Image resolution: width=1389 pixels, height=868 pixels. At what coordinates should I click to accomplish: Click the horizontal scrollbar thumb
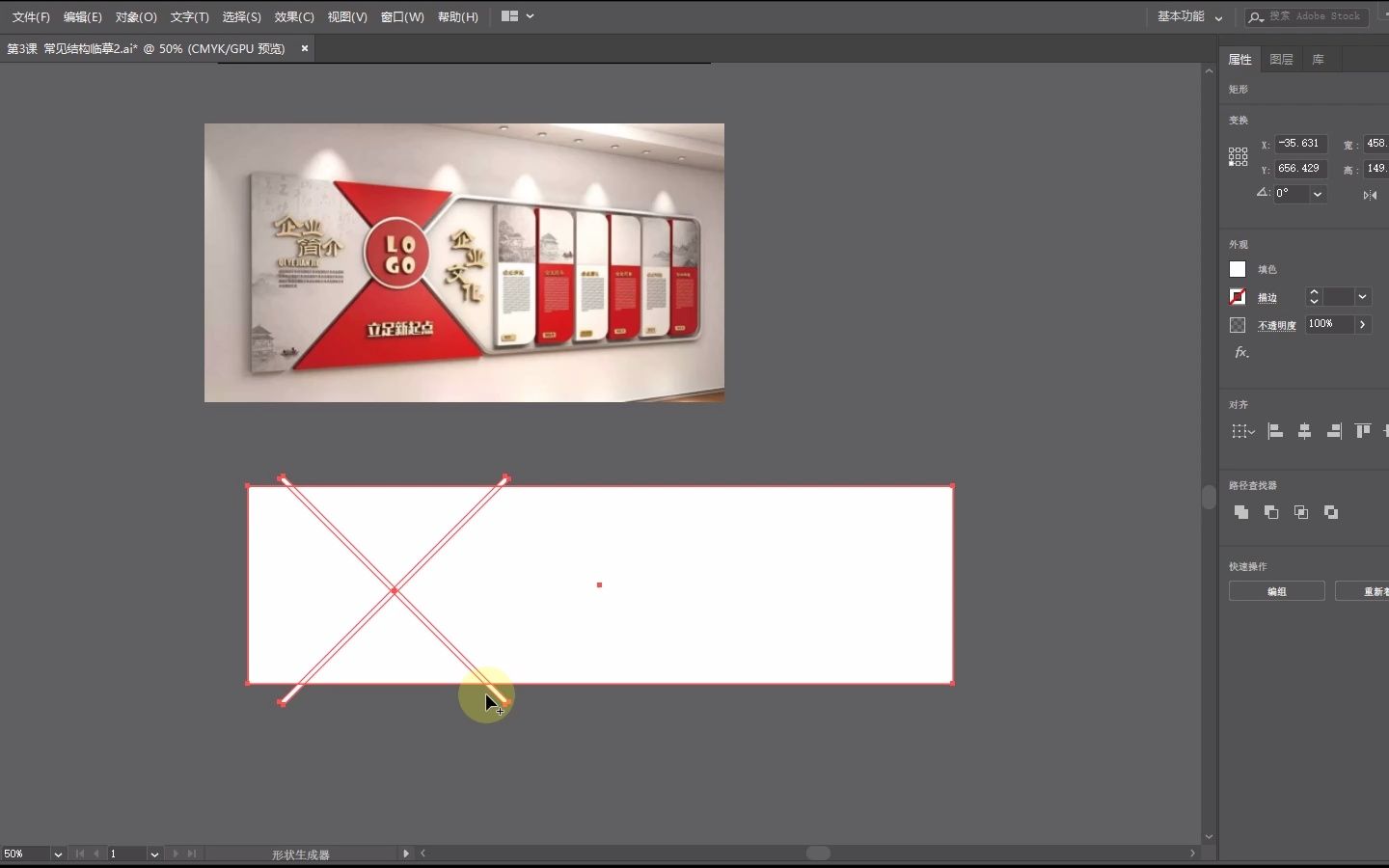click(x=818, y=854)
